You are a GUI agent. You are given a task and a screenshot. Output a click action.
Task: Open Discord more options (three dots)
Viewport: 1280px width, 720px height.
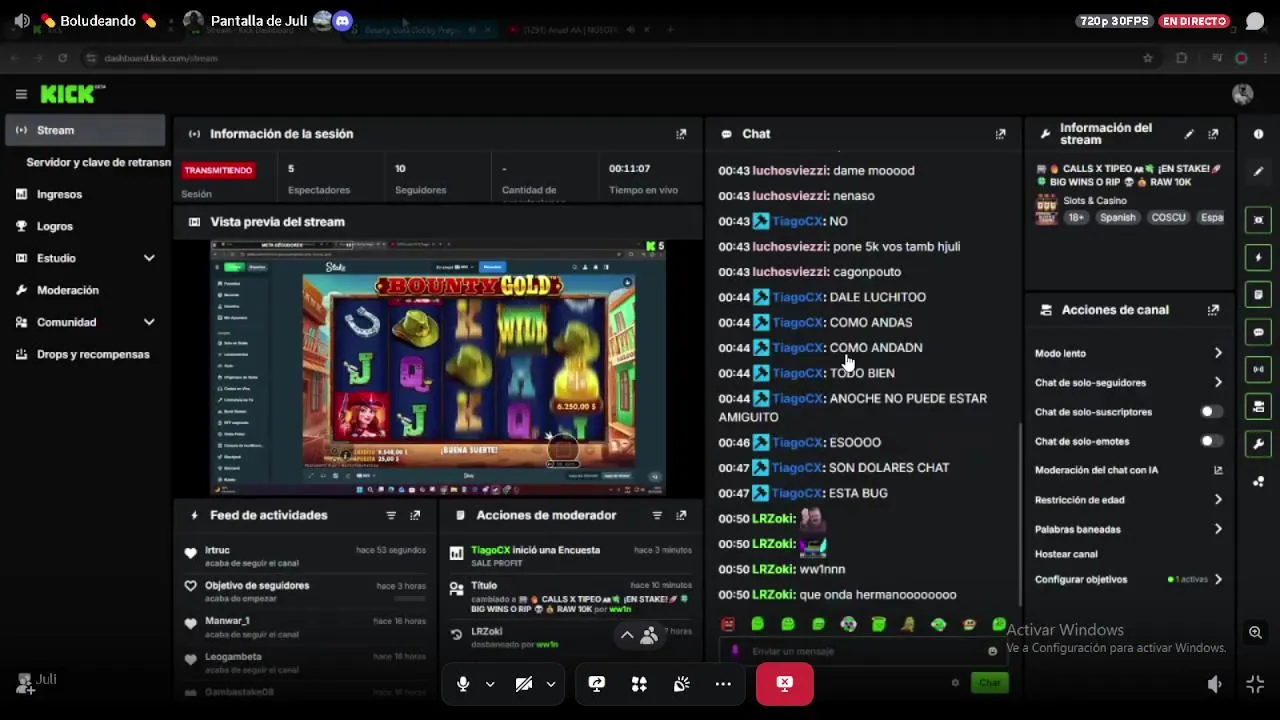(x=723, y=684)
